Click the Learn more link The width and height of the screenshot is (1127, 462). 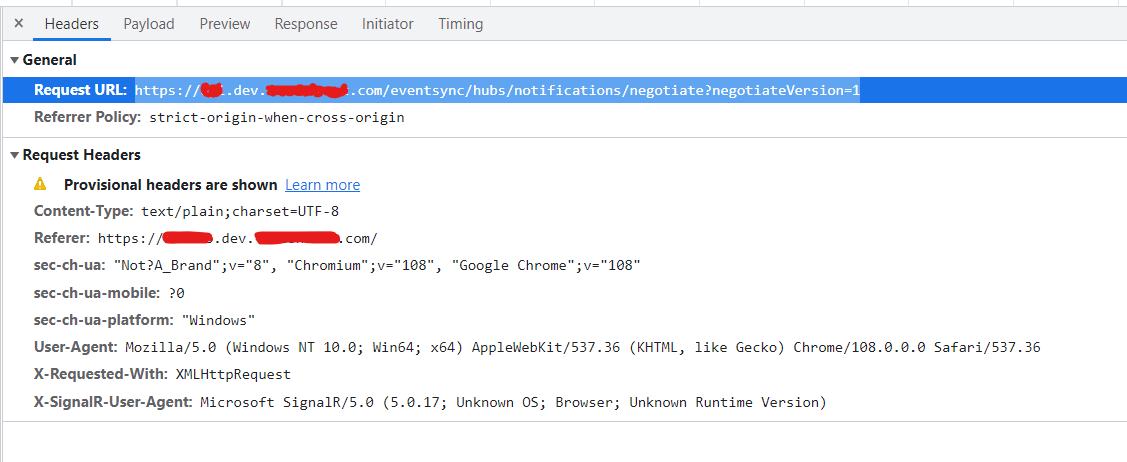click(x=322, y=185)
